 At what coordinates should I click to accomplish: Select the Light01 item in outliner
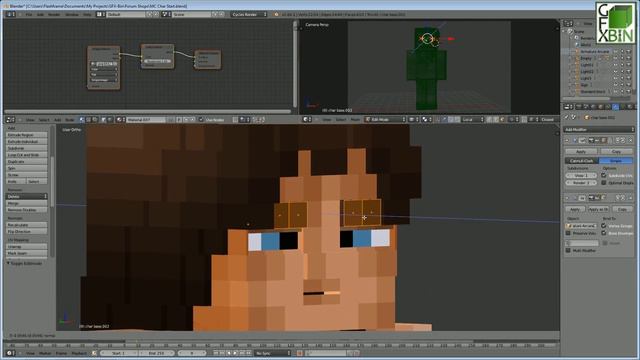click(587, 65)
